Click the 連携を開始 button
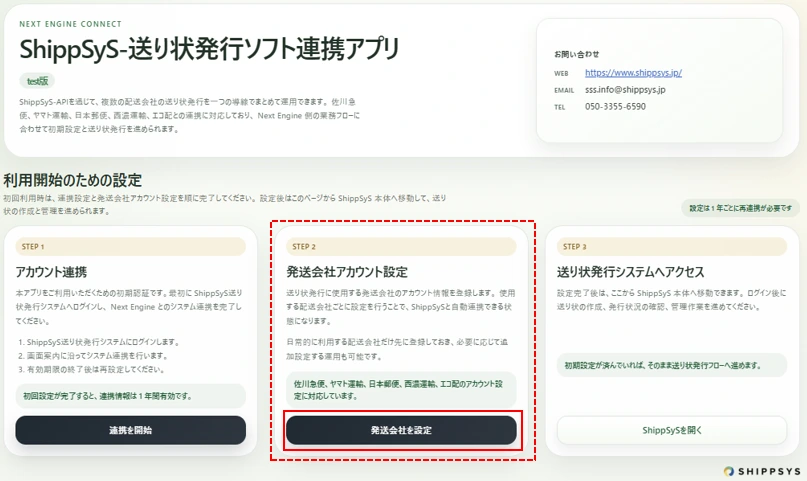This screenshot has height=481, width=807. 130,430
